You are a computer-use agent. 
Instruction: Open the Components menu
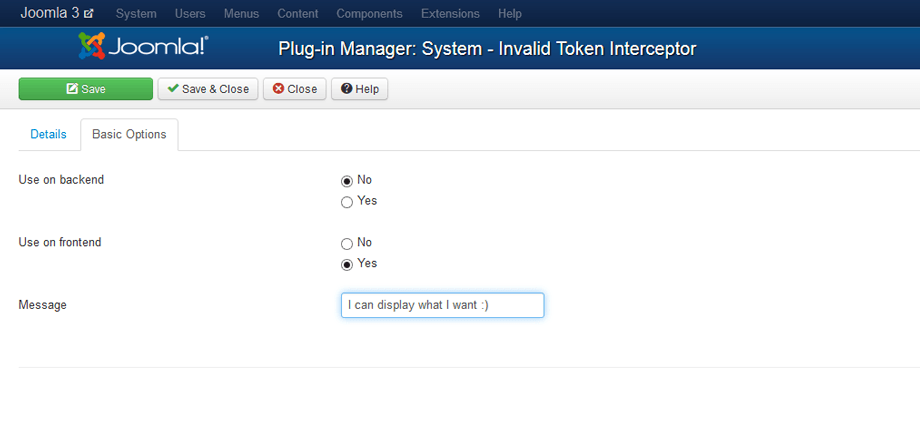point(370,14)
